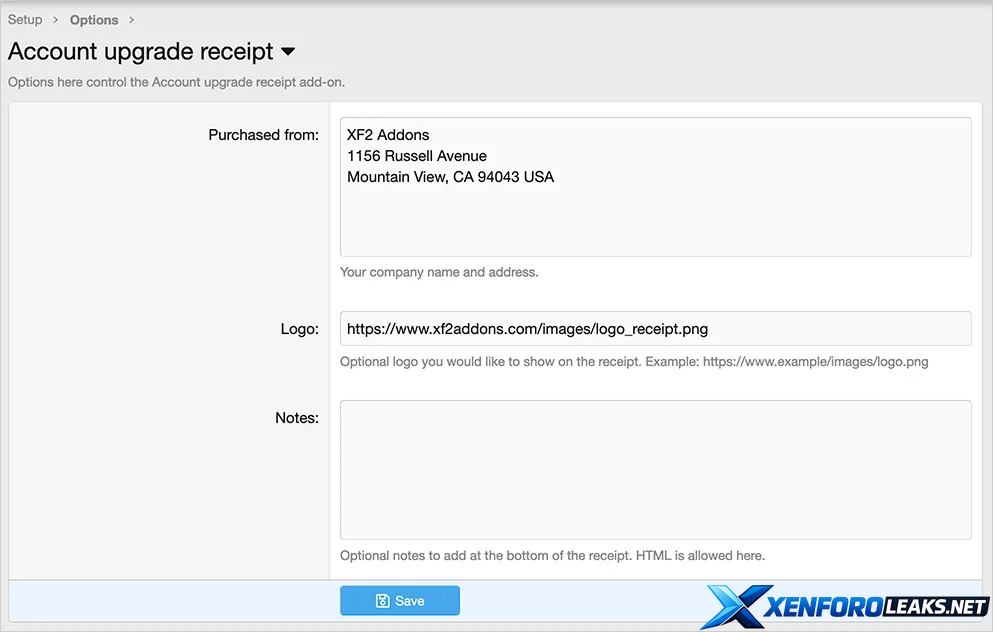Click the XENFOROLEAKS.NET watermark text
The image size is (993, 632).
coord(875,607)
